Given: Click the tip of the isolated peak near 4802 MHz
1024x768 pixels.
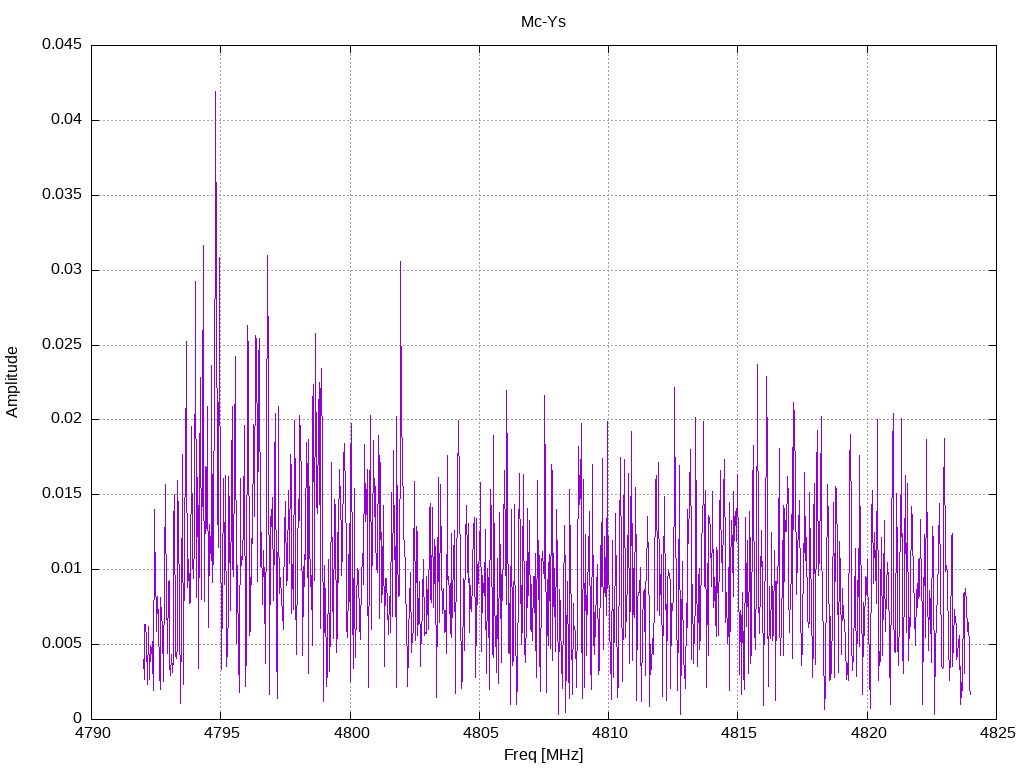Looking at the screenshot, I should click(401, 262).
